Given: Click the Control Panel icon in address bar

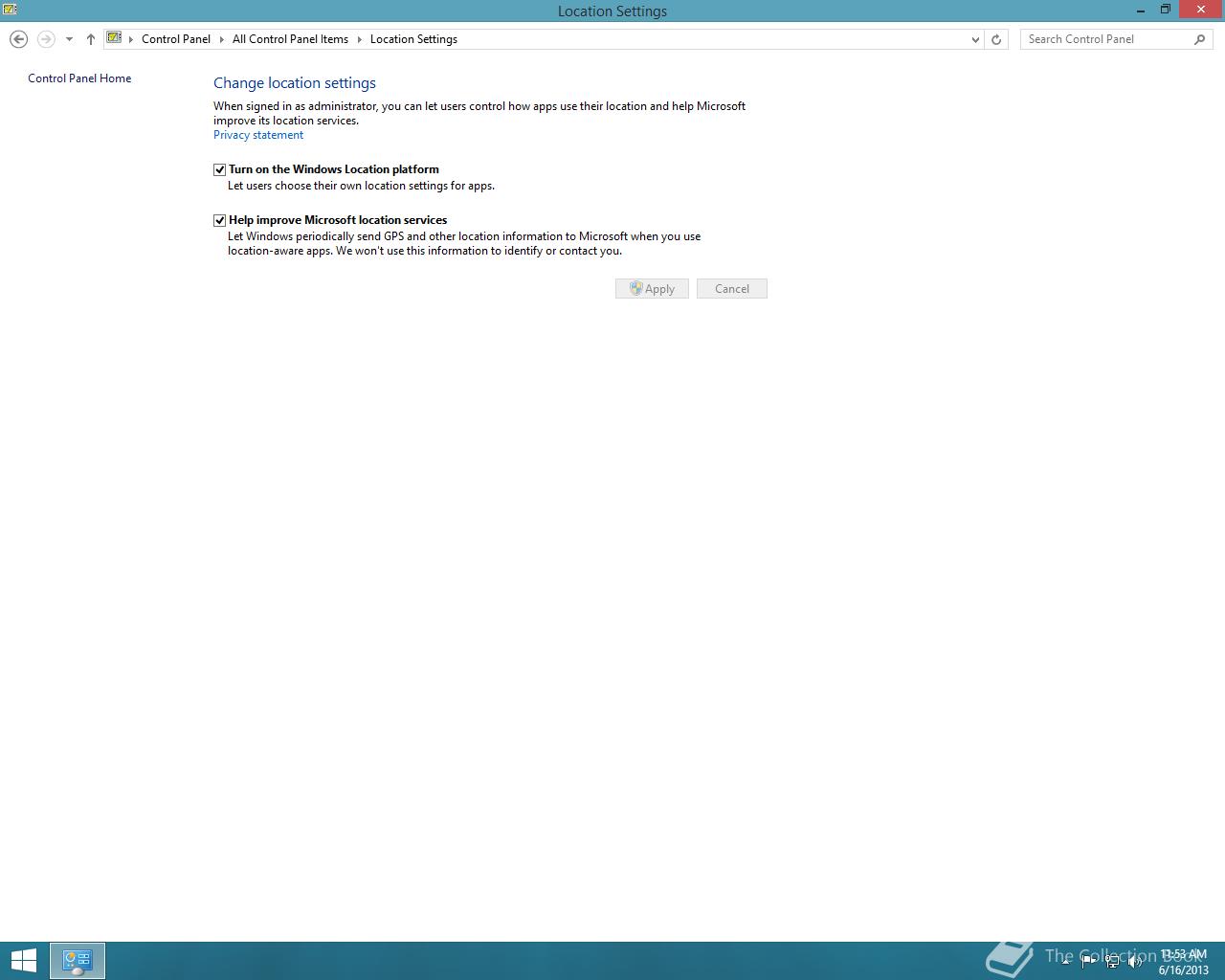Looking at the screenshot, I should coord(115,38).
